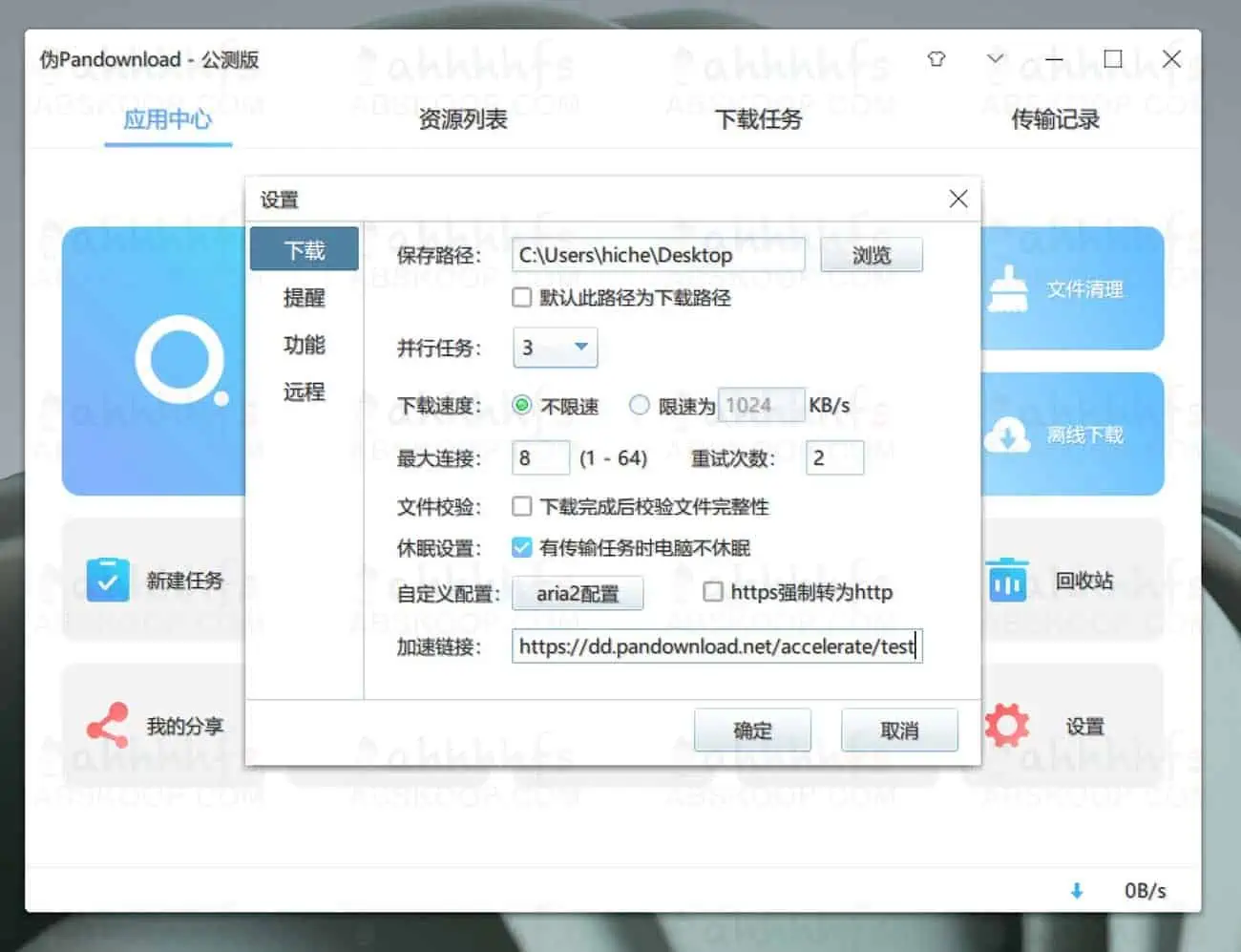
Task: Open the 并行任务 dropdown
Action: (x=554, y=348)
